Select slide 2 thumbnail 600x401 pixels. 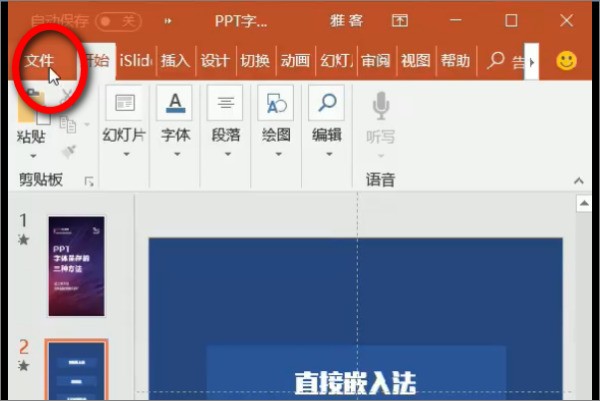[x=76, y=370]
